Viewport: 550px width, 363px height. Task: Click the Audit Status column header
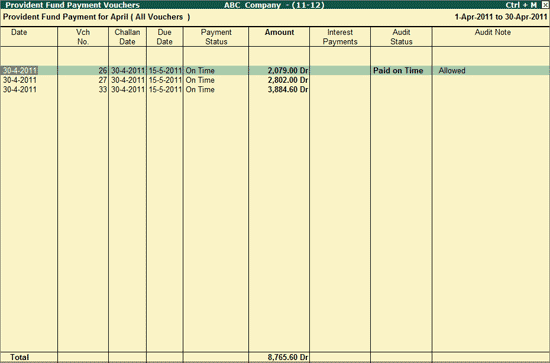[401, 37]
